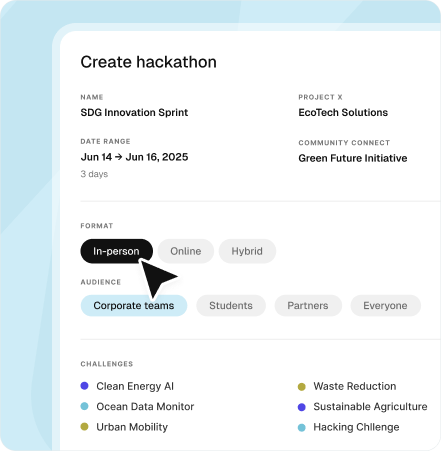Image resolution: width=441 pixels, height=451 pixels.
Task: Click the PROJECT X label
Action: pyautogui.click(x=320, y=97)
